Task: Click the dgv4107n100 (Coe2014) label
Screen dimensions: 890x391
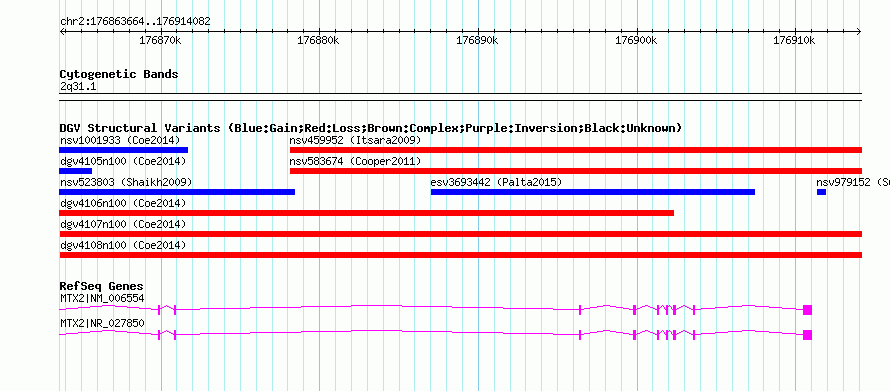Action: (123, 224)
